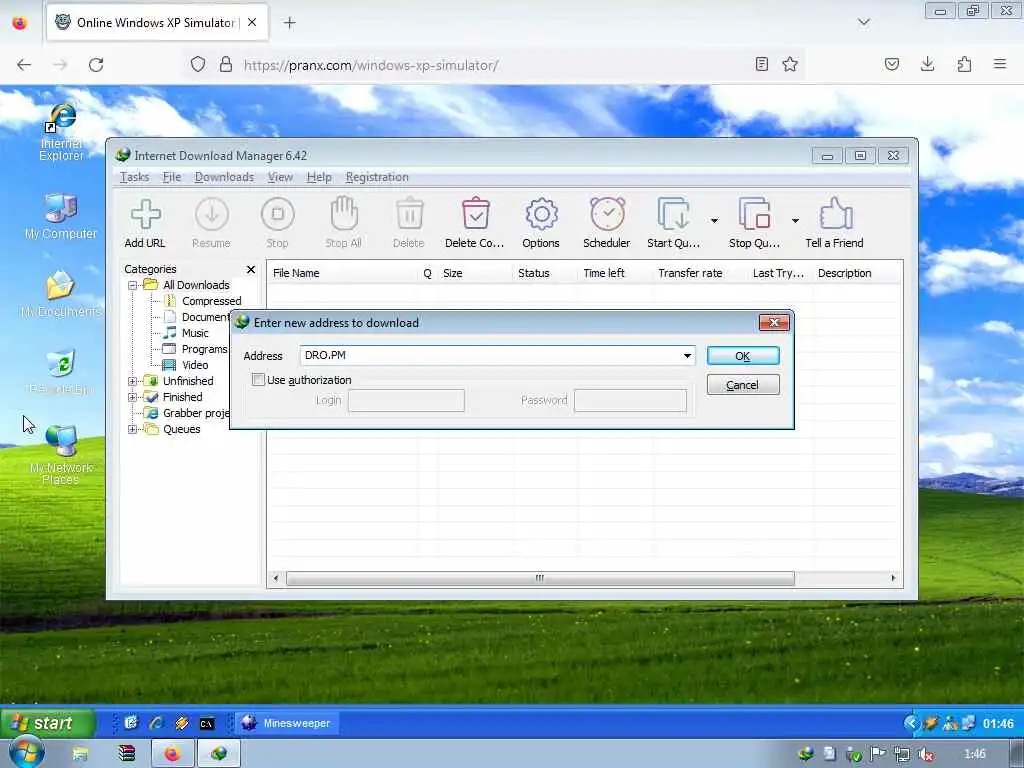Close the Enter new address dialog
This screenshot has width=1024, height=768.
pyautogui.click(x=774, y=323)
